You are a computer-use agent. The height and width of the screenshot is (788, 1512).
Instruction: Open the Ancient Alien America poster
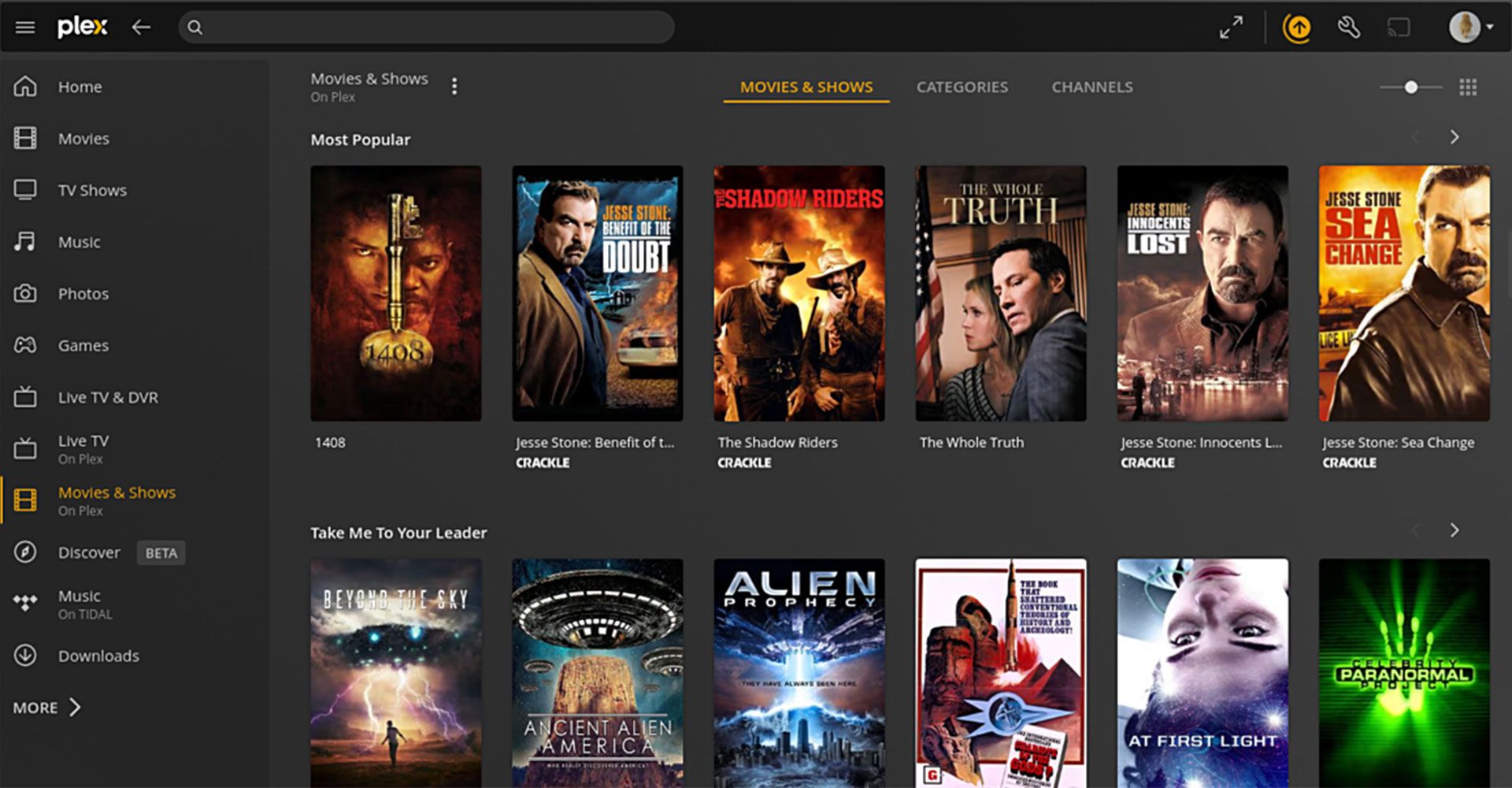(x=598, y=673)
